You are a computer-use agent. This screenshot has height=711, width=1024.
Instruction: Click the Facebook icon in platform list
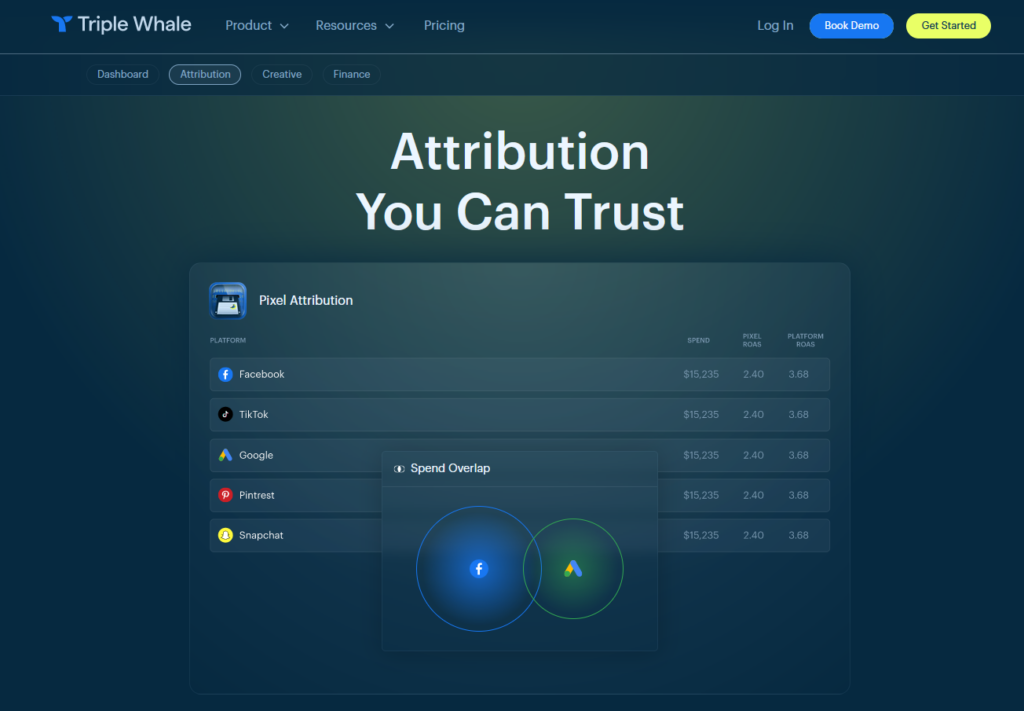tap(226, 374)
